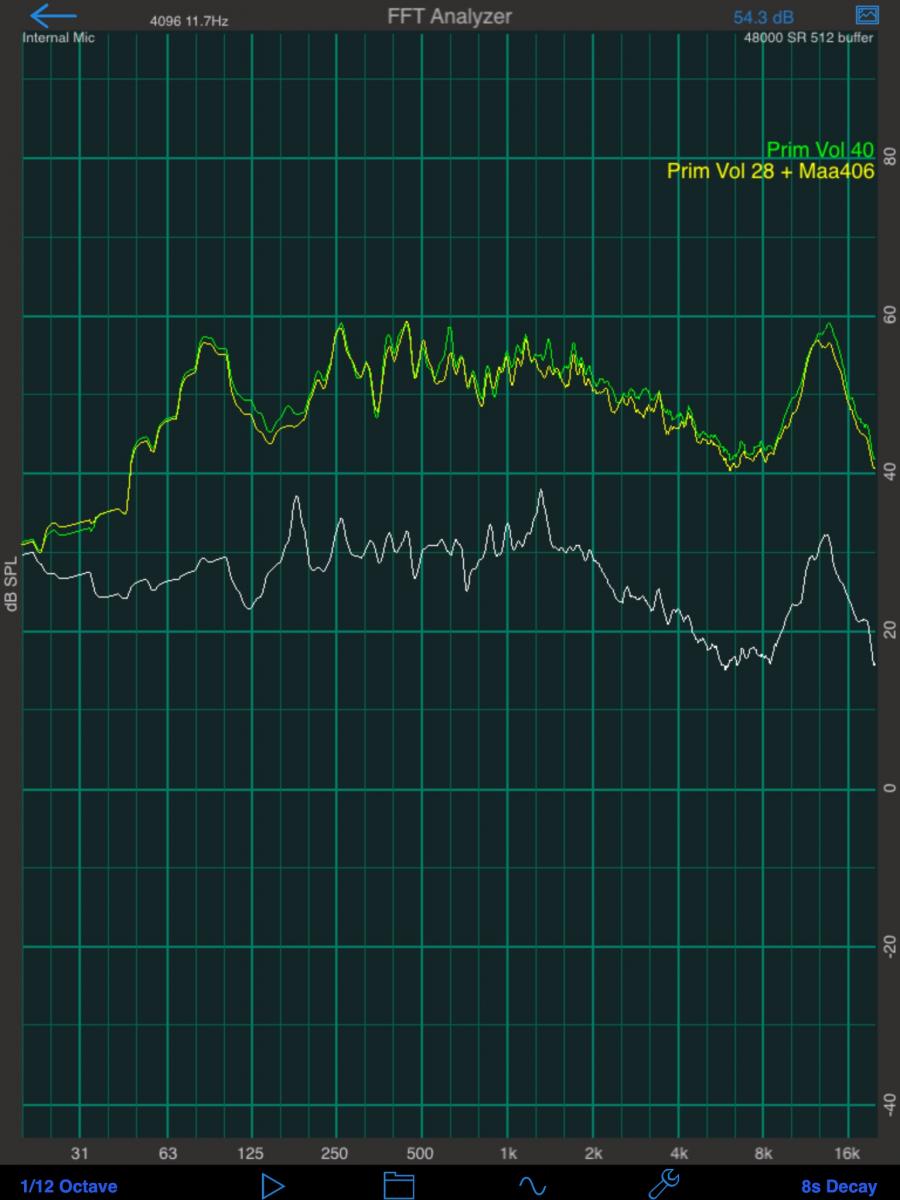The width and height of the screenshot is (900, 1200).
Task: Select the Prim Vol 28 + Maa406 label
Action: pyautogui.click(x=771, y=171)
